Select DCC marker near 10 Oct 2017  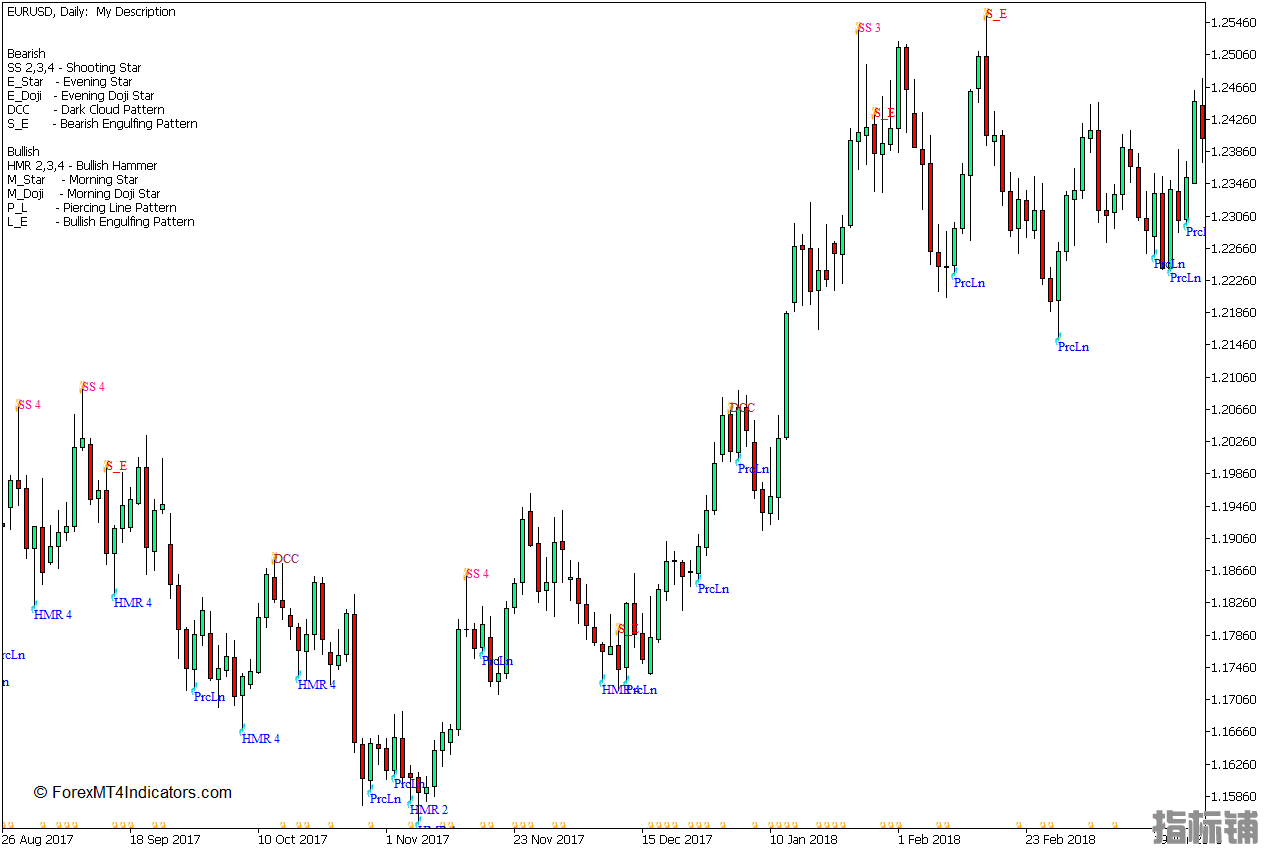(x=285, y=559)
